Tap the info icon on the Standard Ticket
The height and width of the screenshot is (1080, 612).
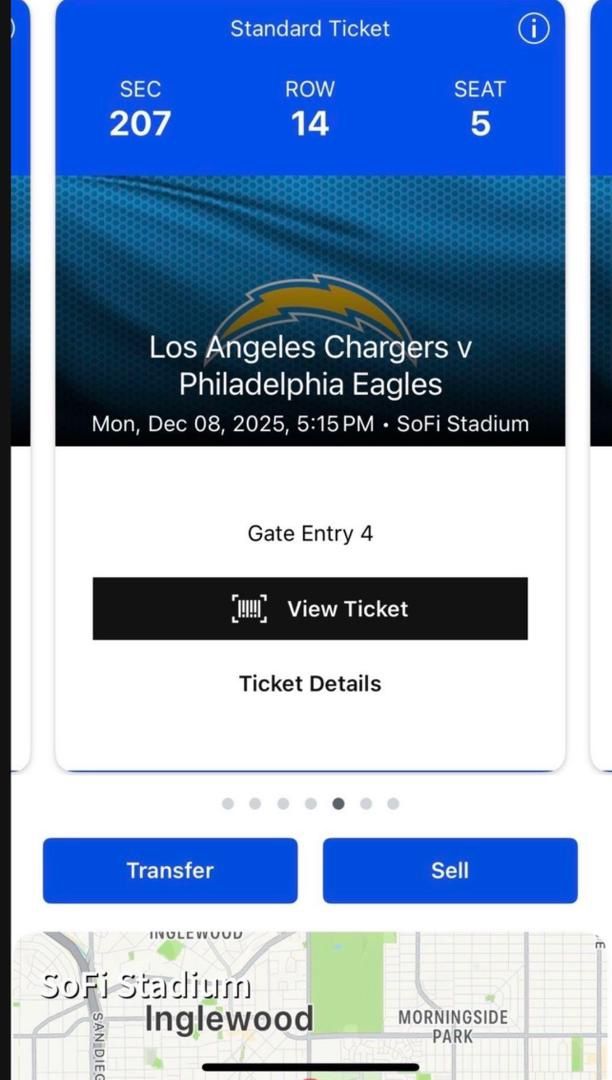[x=534, y=30]
